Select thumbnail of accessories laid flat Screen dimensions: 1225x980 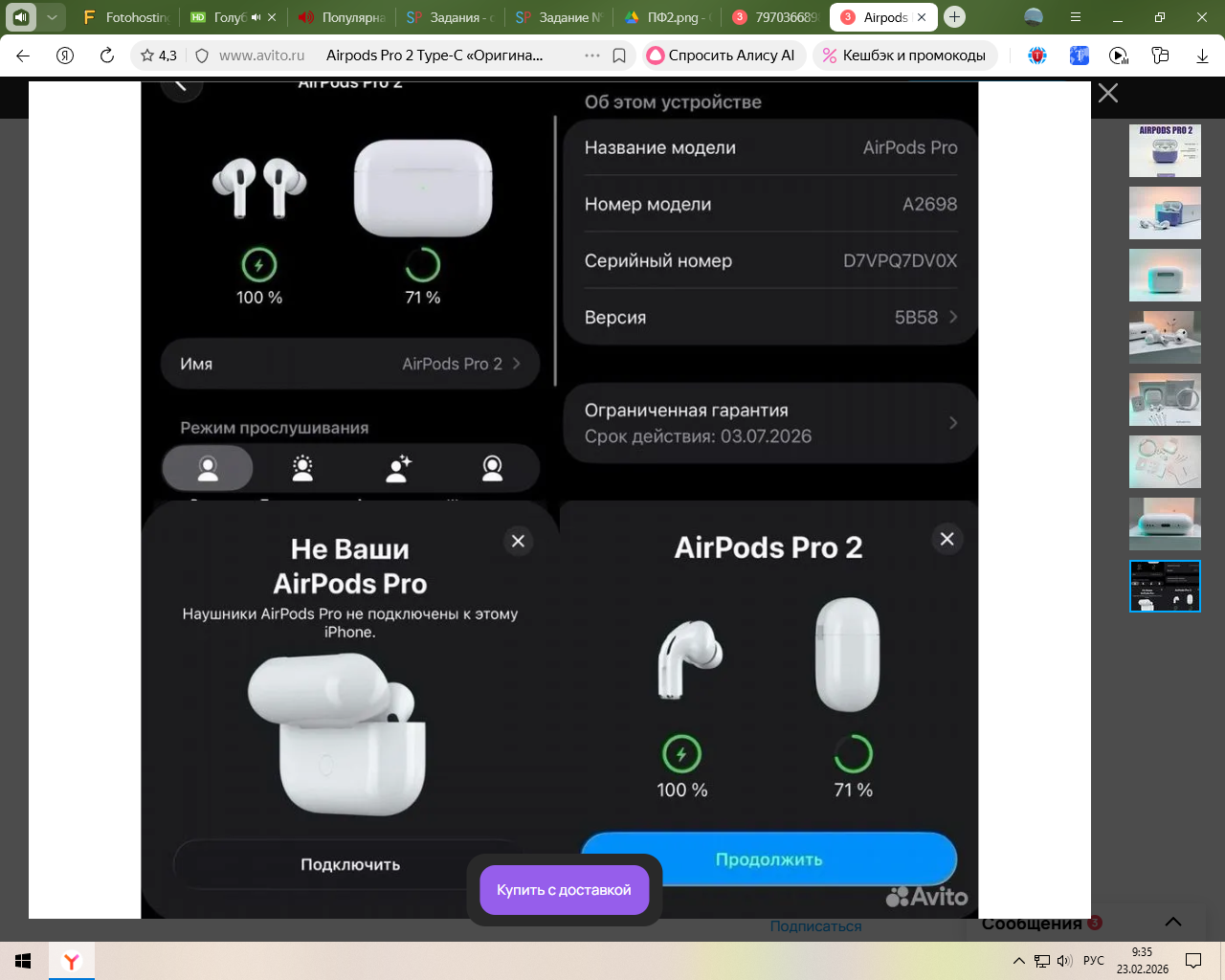point(1165,461)
